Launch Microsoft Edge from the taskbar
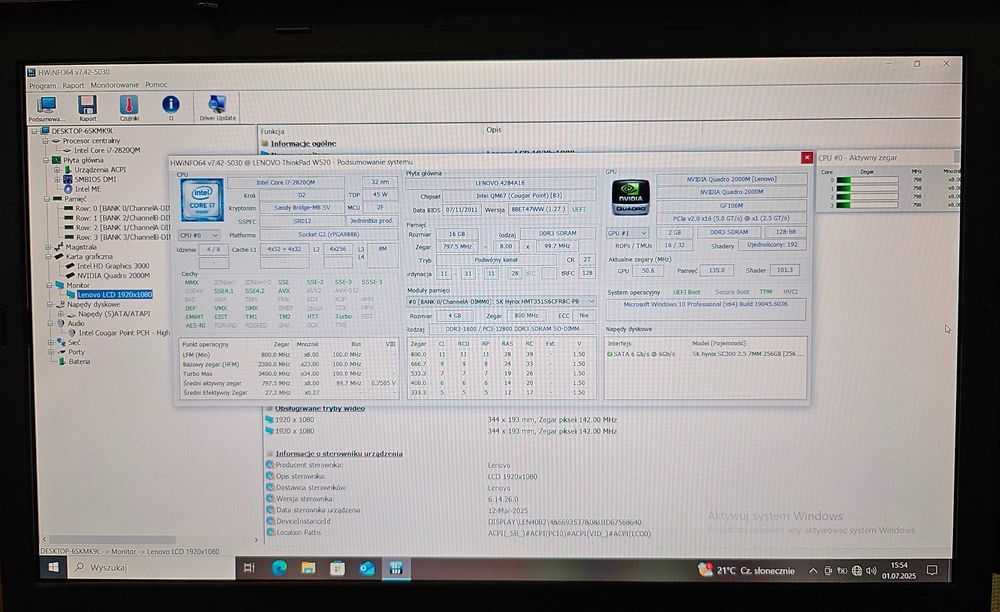This screenshot has height=612, width=1000. 279,568
